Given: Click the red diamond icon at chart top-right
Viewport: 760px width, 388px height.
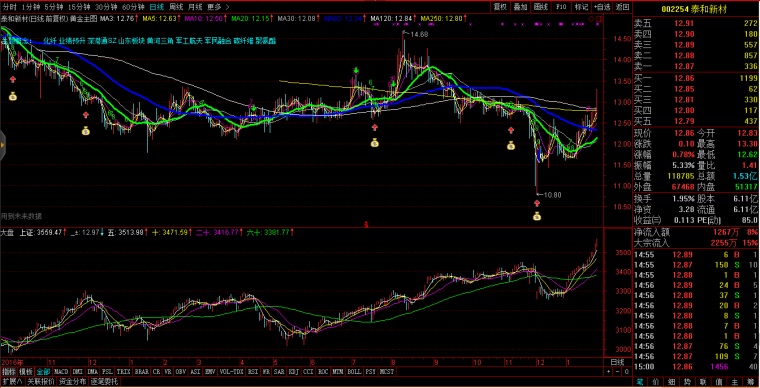Looking at the screenshot, I should click(x=591, y=19).
